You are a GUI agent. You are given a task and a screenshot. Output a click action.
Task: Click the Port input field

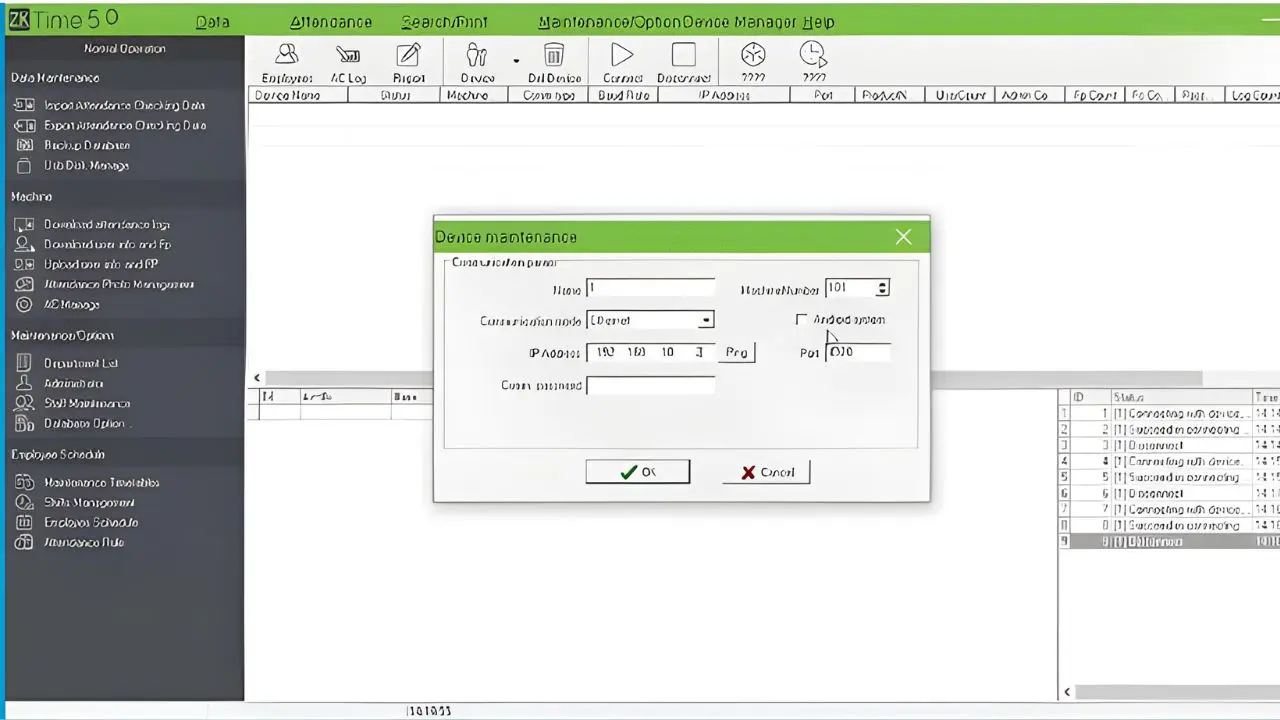click(x=858, y=352)
